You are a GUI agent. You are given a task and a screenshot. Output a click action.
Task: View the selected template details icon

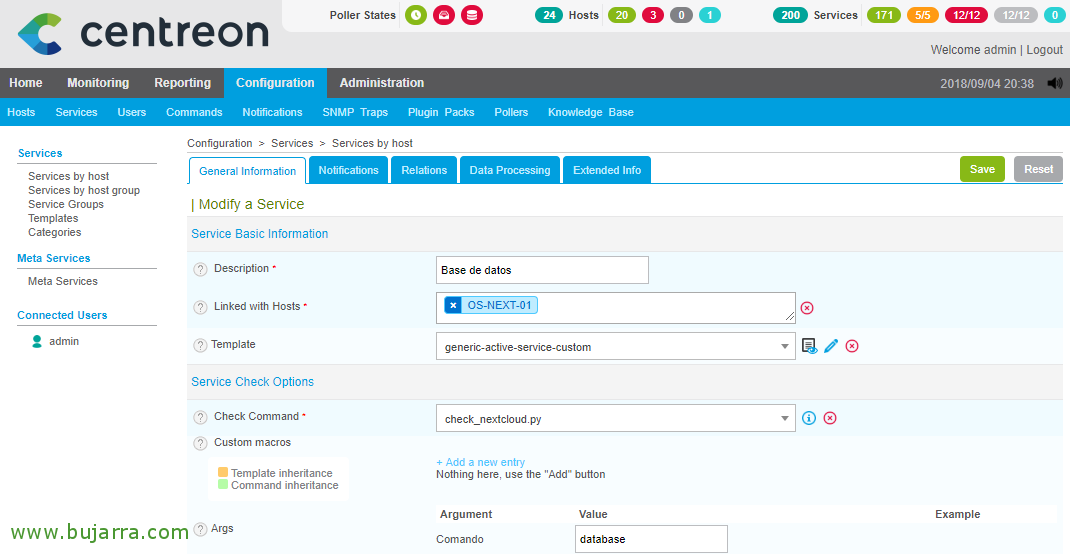point(809,346)
